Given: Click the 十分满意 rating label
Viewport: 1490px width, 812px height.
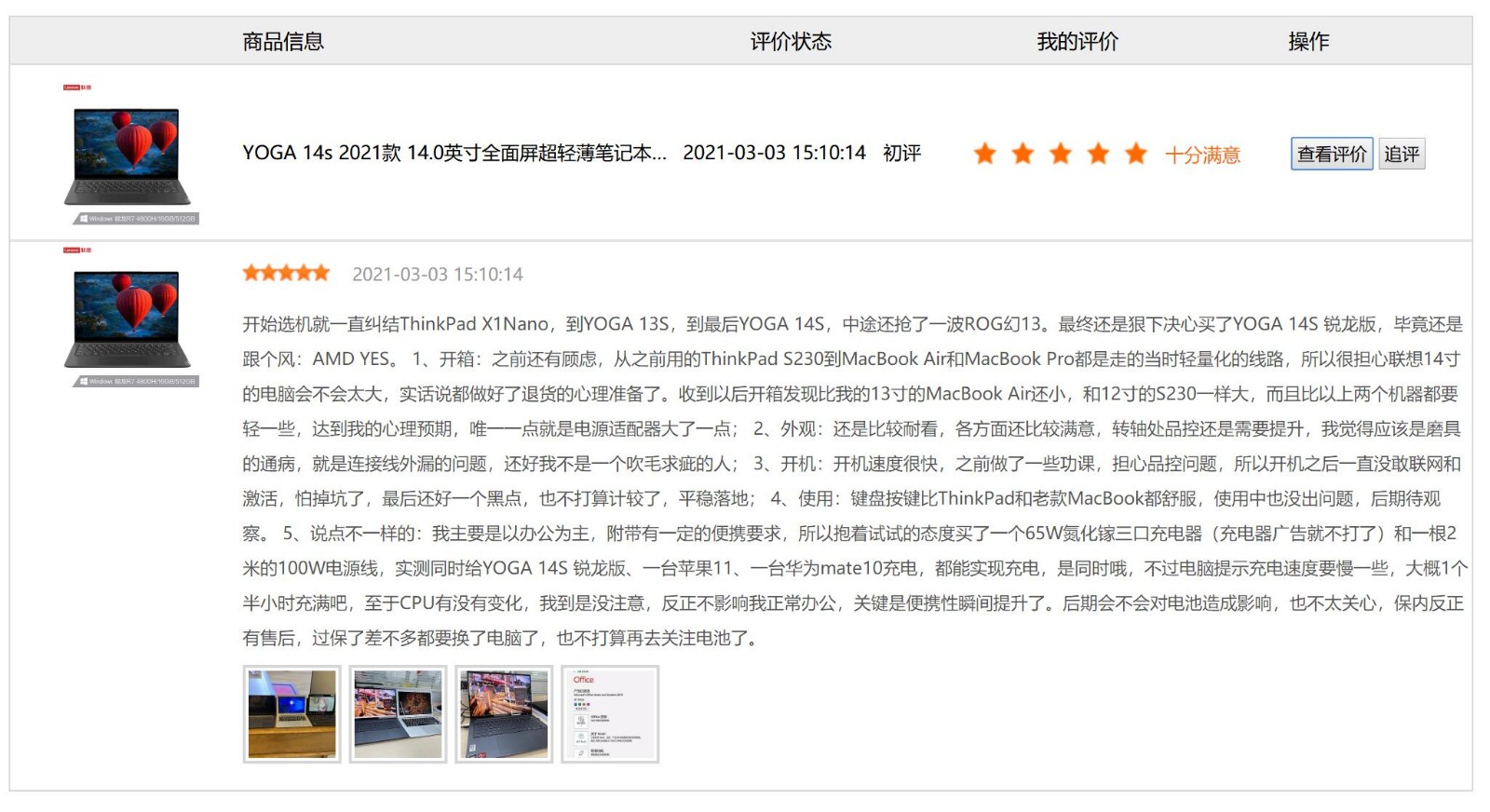Looking at the screenshot, I should (1202, 155).
